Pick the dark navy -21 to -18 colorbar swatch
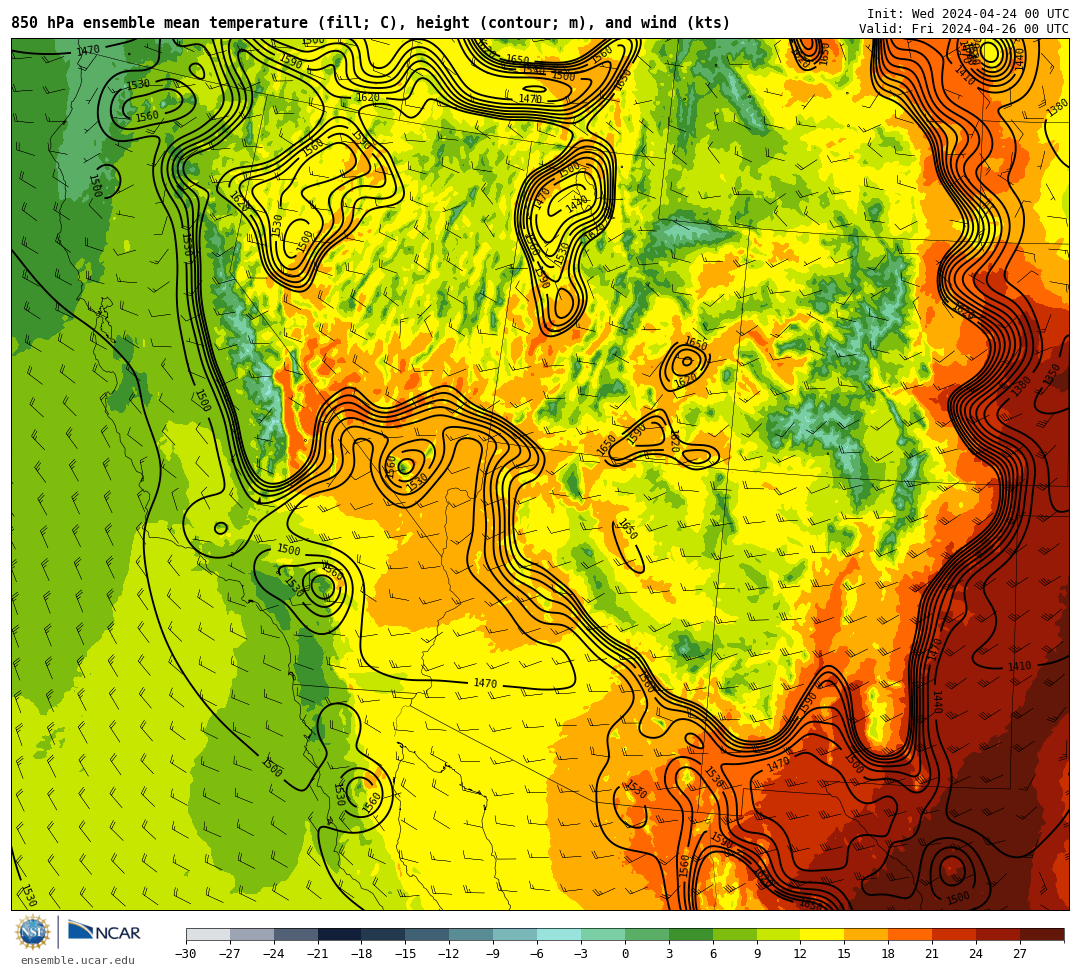The image size is (1080, 973). click(340, 934)
